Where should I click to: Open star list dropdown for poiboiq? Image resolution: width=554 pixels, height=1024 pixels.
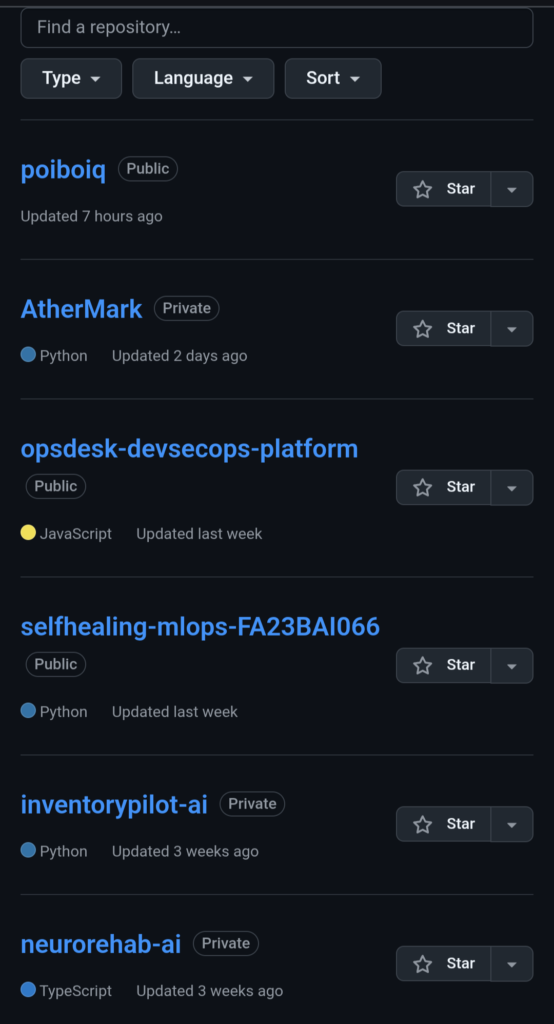pyautogui.click(x=512, y=189)
